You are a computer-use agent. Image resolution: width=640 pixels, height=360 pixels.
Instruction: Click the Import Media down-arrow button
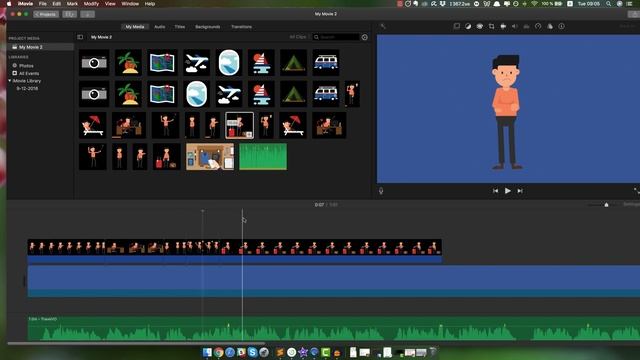87,14
